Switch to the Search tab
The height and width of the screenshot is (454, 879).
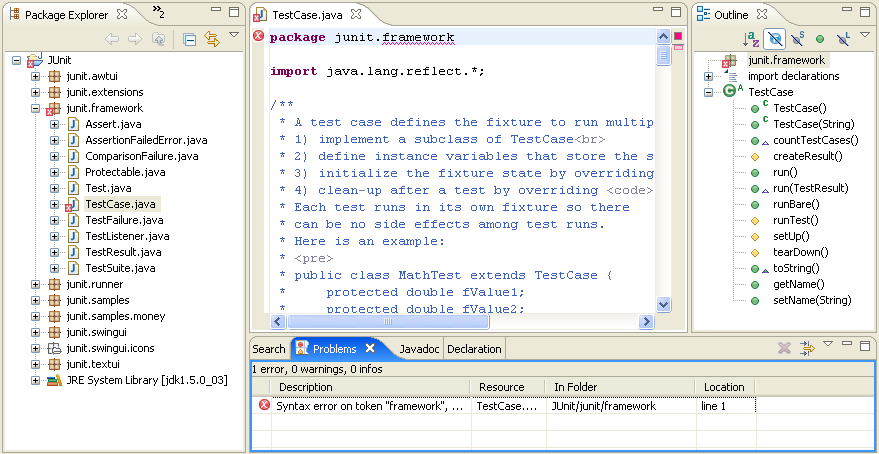click(x=269, y=349)
